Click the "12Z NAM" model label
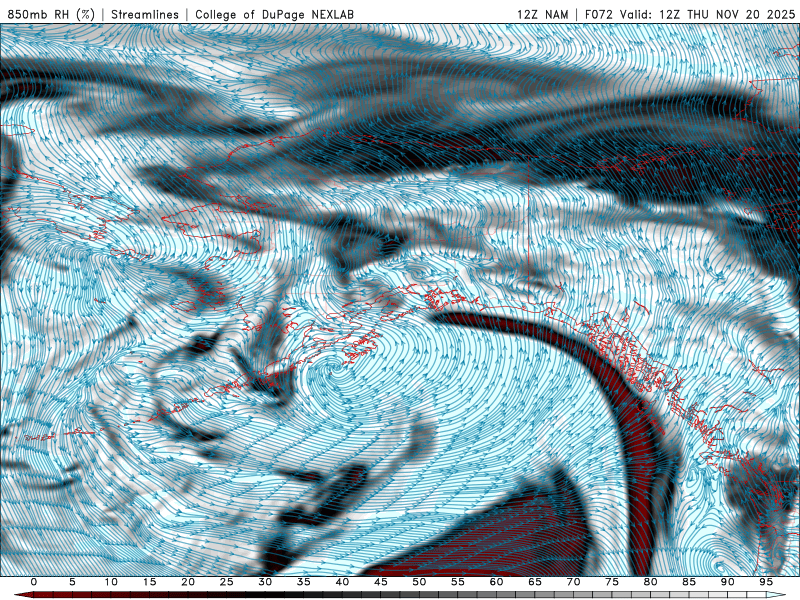The height and width of the screenshot is (600, 800). (x=542, y=14)
